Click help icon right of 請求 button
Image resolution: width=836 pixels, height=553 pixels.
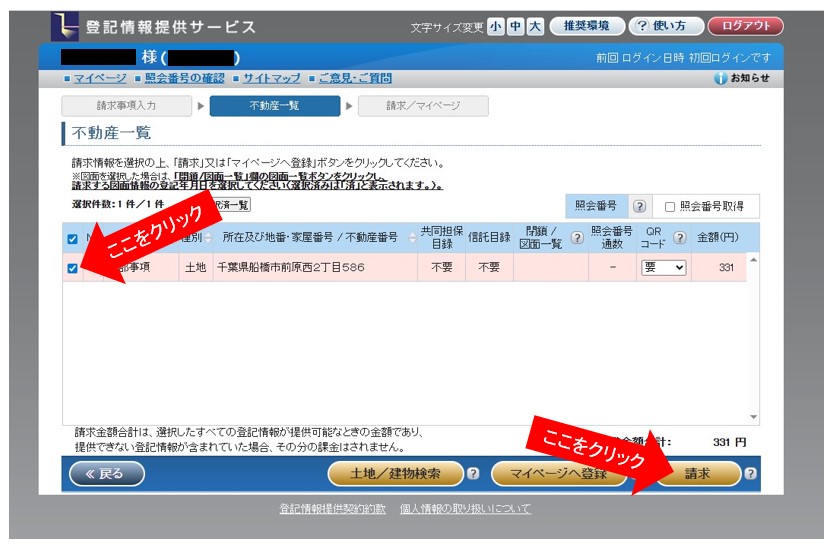(x=750, y=474)
